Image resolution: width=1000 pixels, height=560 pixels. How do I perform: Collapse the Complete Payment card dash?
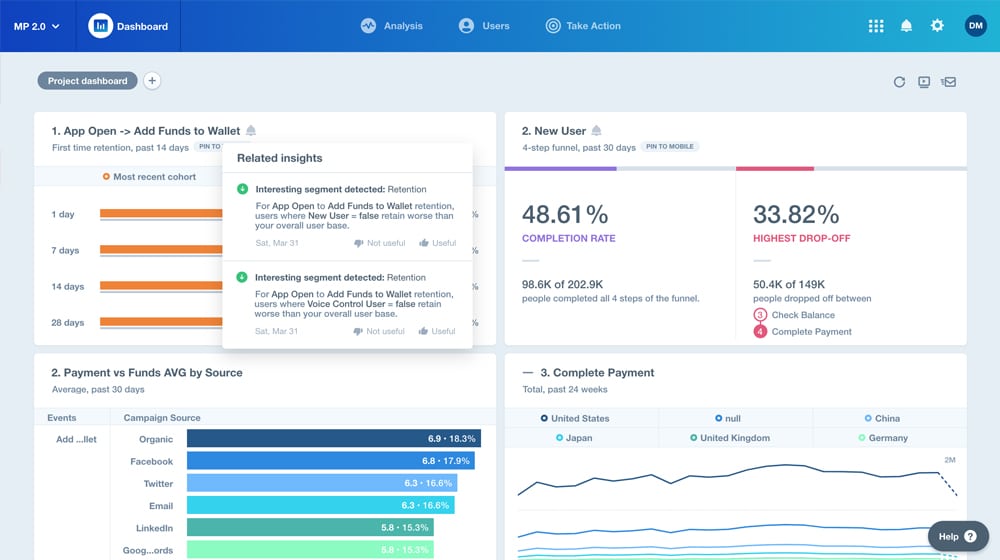pos(527,372)
